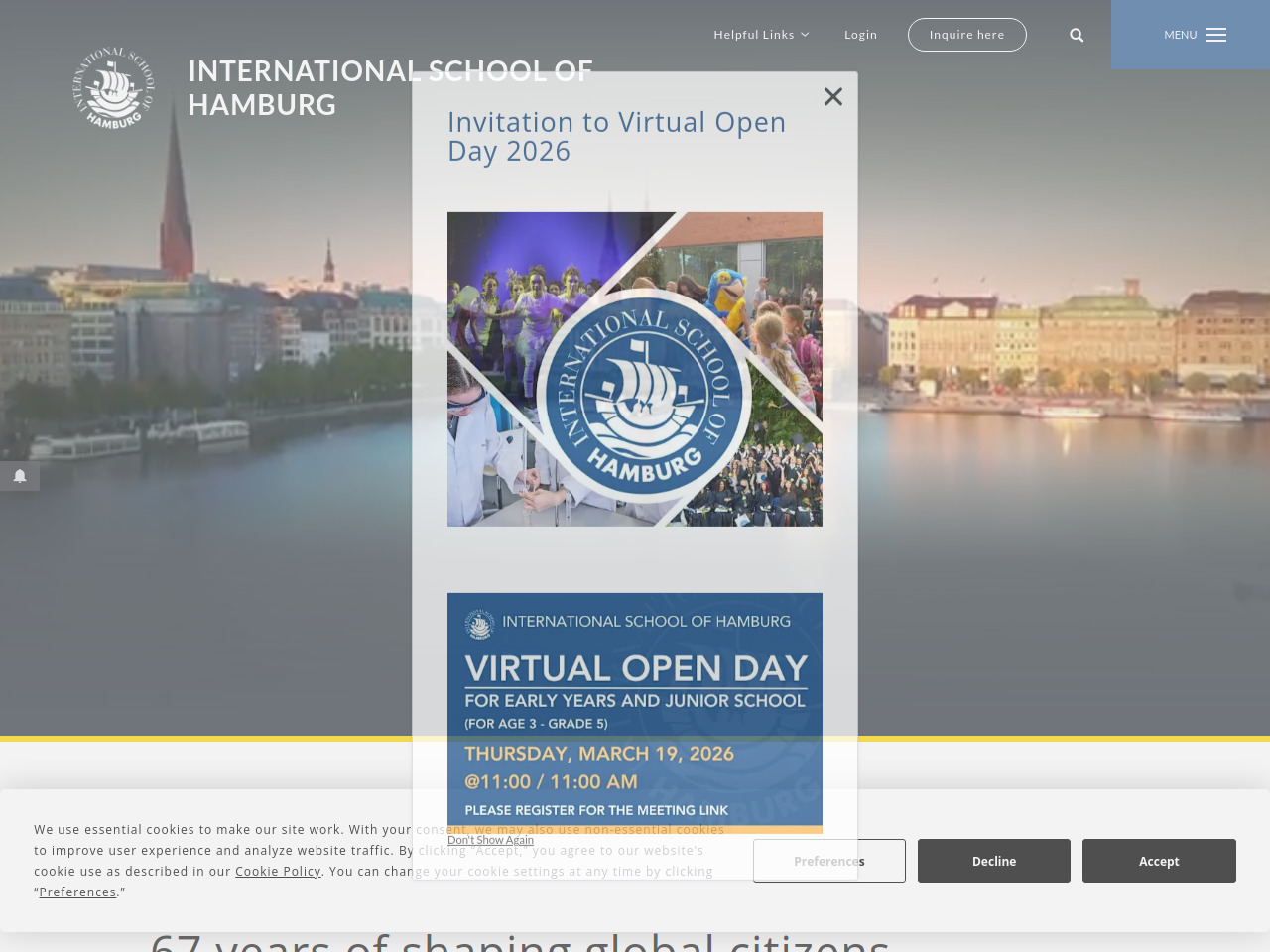The width and height of the screenshot is (1270, 952).
Task: Click the underlined Preferences link in cookie text
Action: pos(77,892)
